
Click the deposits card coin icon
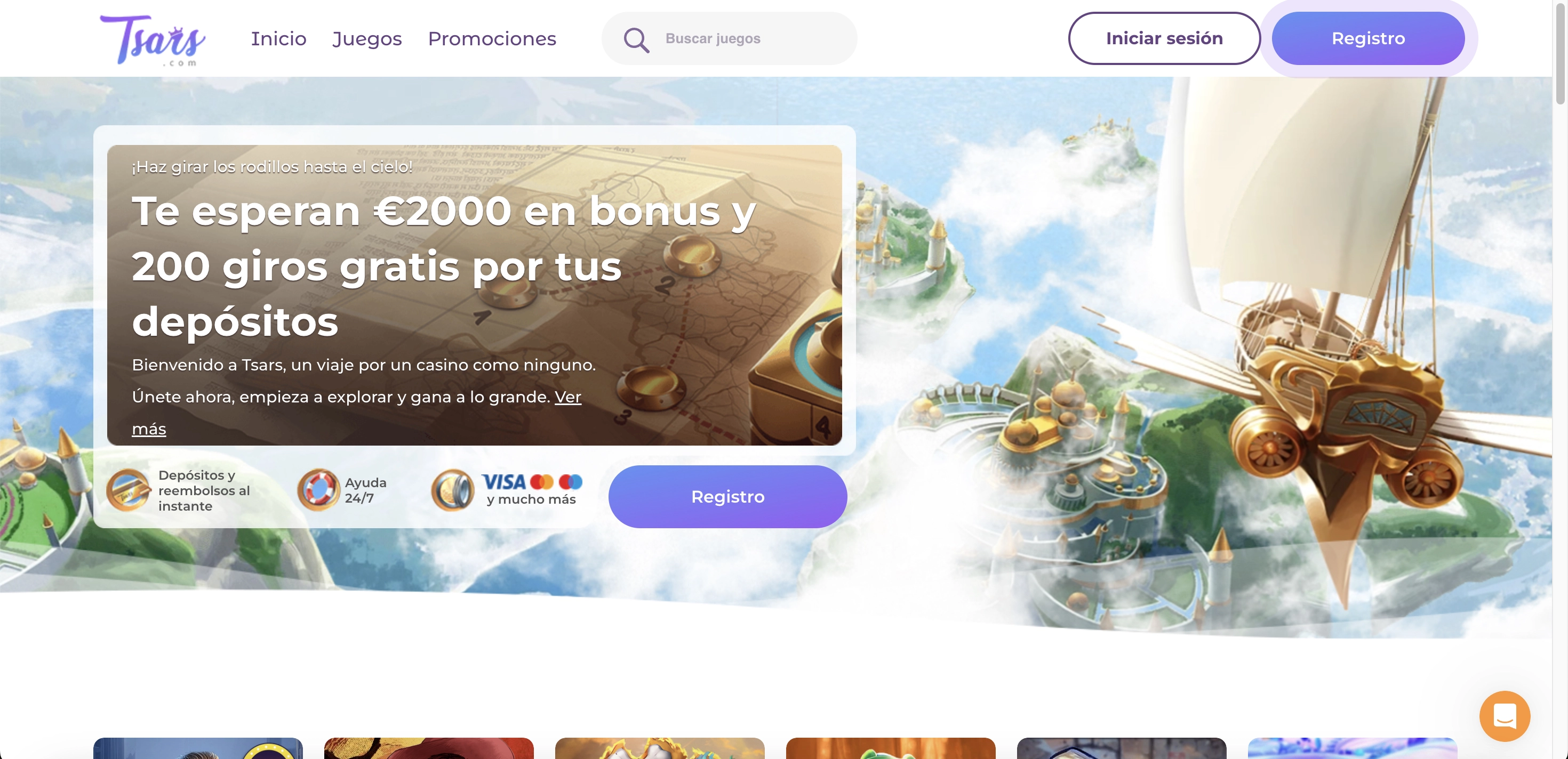click(x=128, y=490)
